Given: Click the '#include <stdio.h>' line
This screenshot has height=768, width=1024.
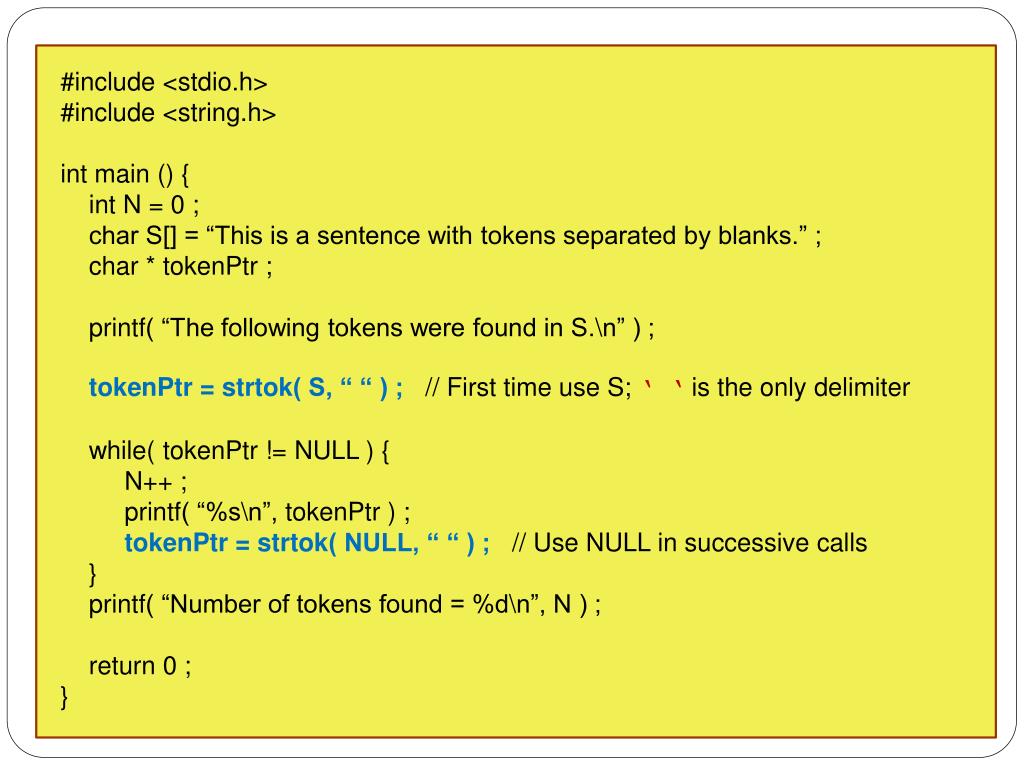Looking at the screenshot, I should 164,82.
